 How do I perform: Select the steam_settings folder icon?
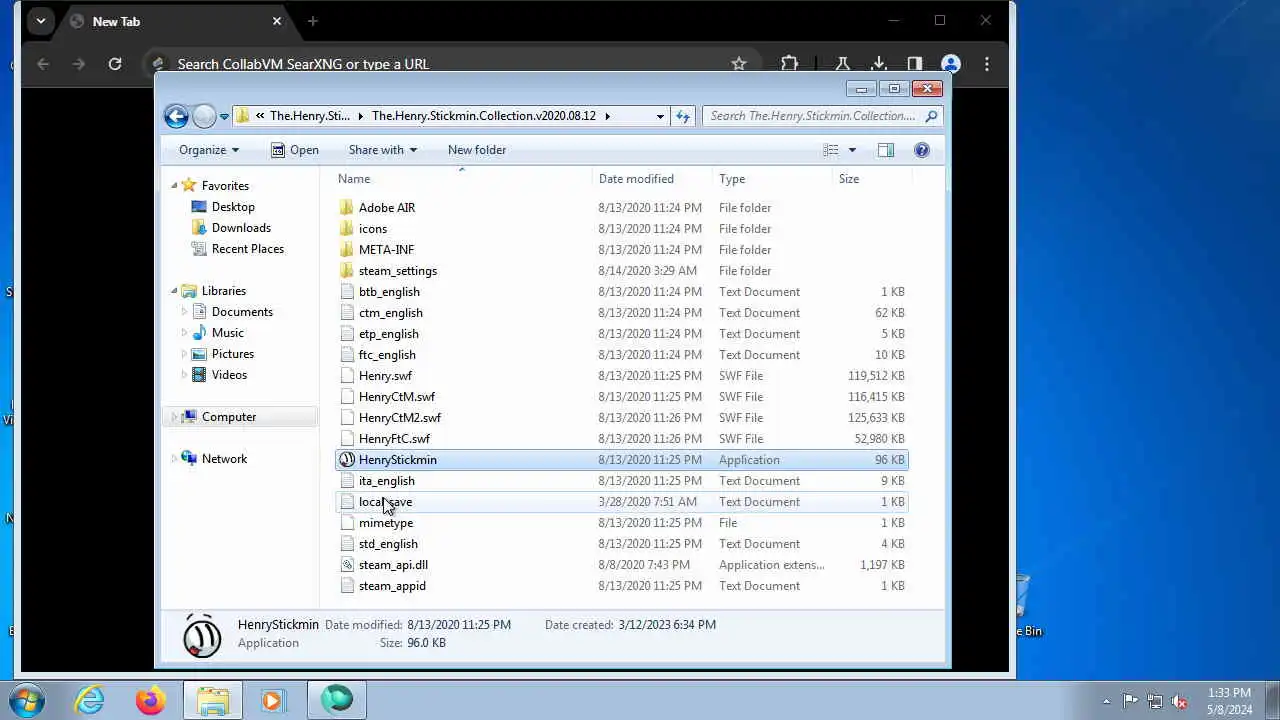pyautogui.click(x=347, y=271)
